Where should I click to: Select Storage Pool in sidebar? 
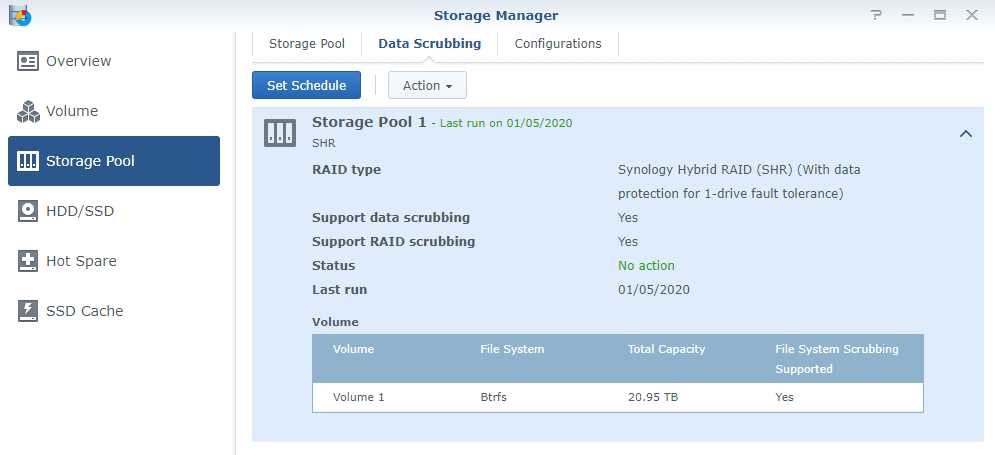pyautogui.click(x=114, y=161)
